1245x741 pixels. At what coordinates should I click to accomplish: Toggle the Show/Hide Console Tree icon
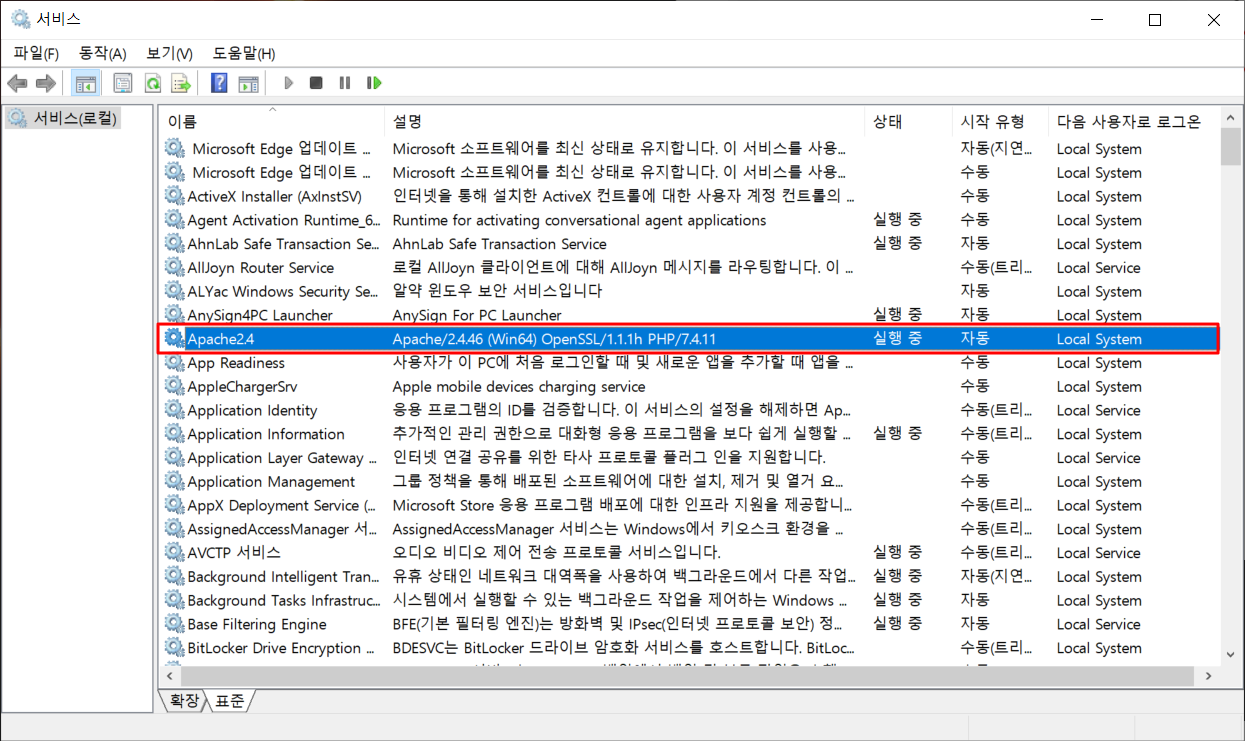pos(86,83)
